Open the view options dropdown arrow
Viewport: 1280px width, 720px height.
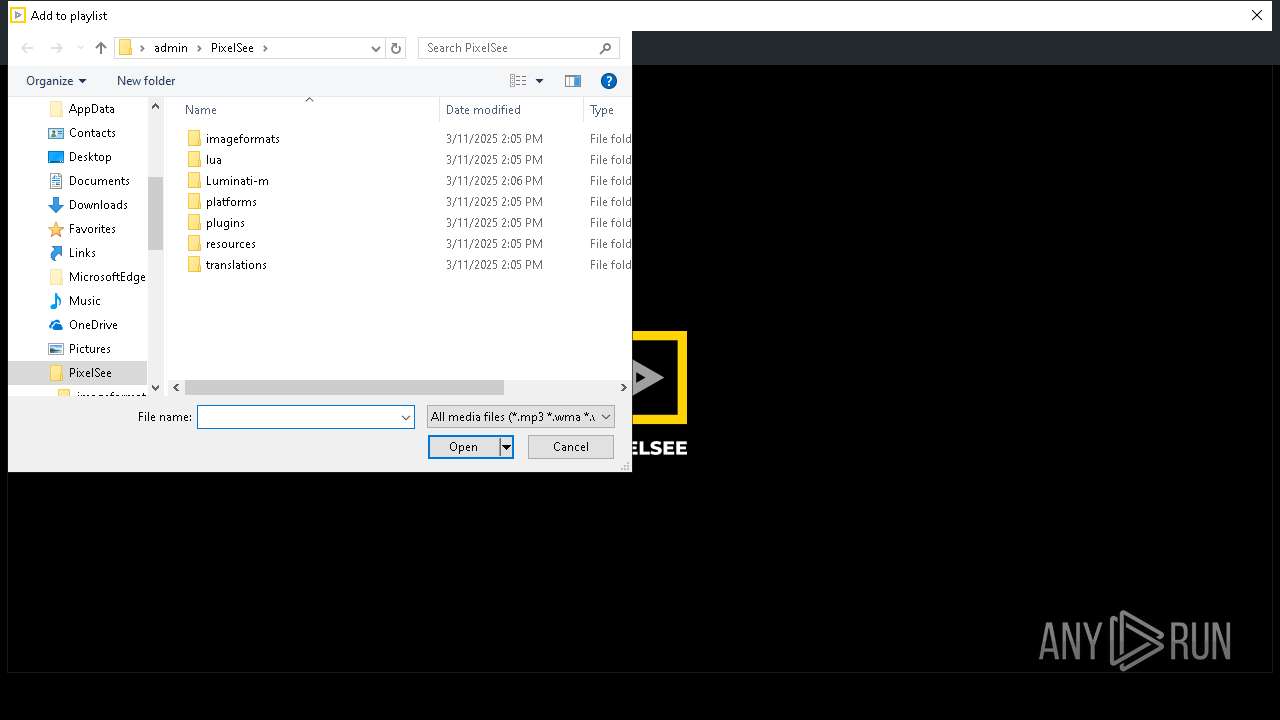(540, 81)
